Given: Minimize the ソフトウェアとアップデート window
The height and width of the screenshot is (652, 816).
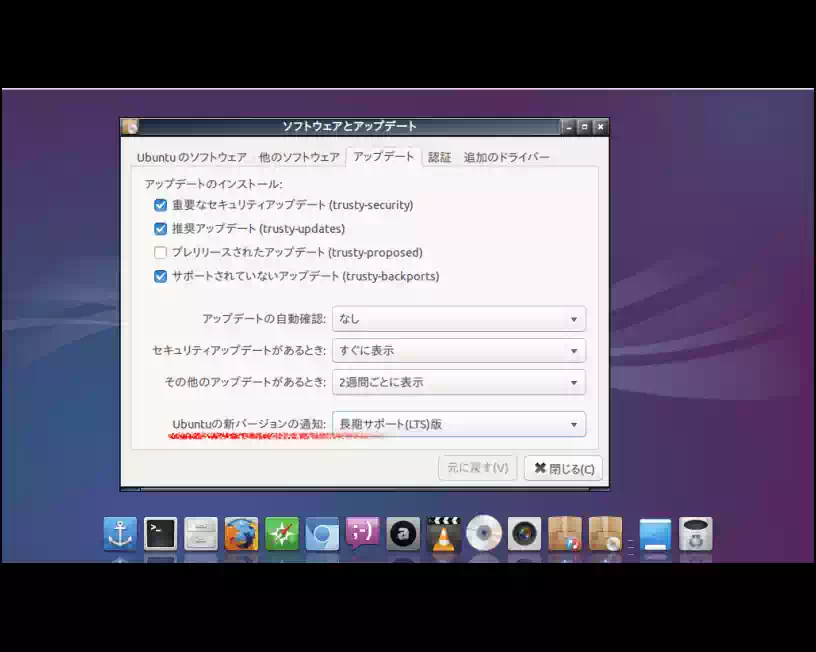Looking at the screenshot, I should 568,127.
